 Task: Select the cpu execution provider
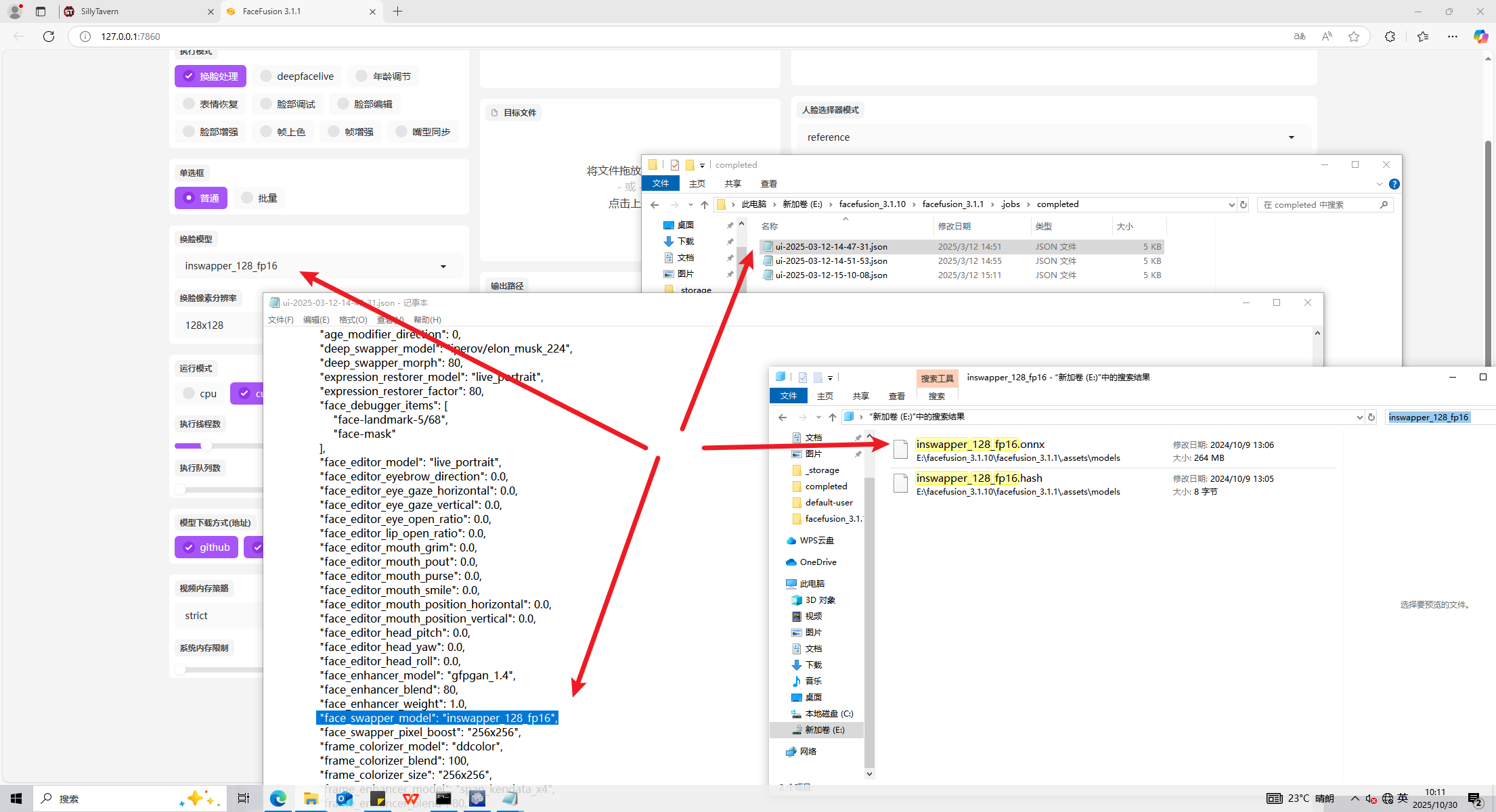click(189, 393)
